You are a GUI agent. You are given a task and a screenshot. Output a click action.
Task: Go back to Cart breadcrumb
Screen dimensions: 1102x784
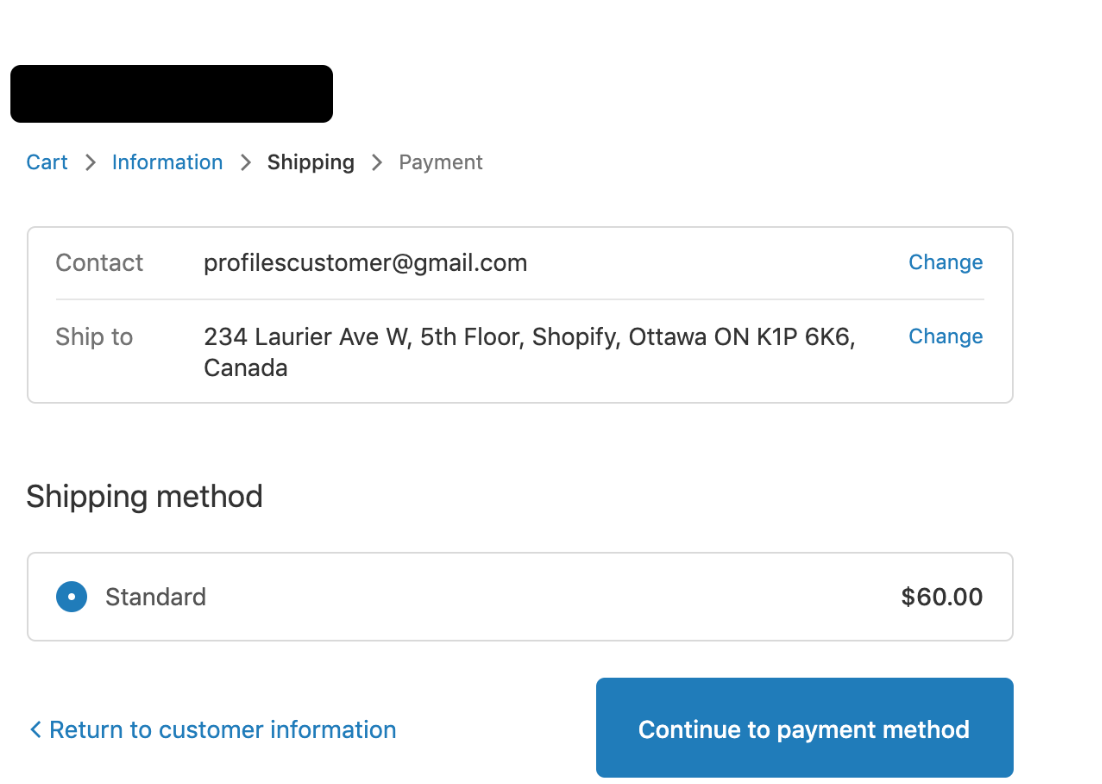pyautogui.click(x=47, y=162)
